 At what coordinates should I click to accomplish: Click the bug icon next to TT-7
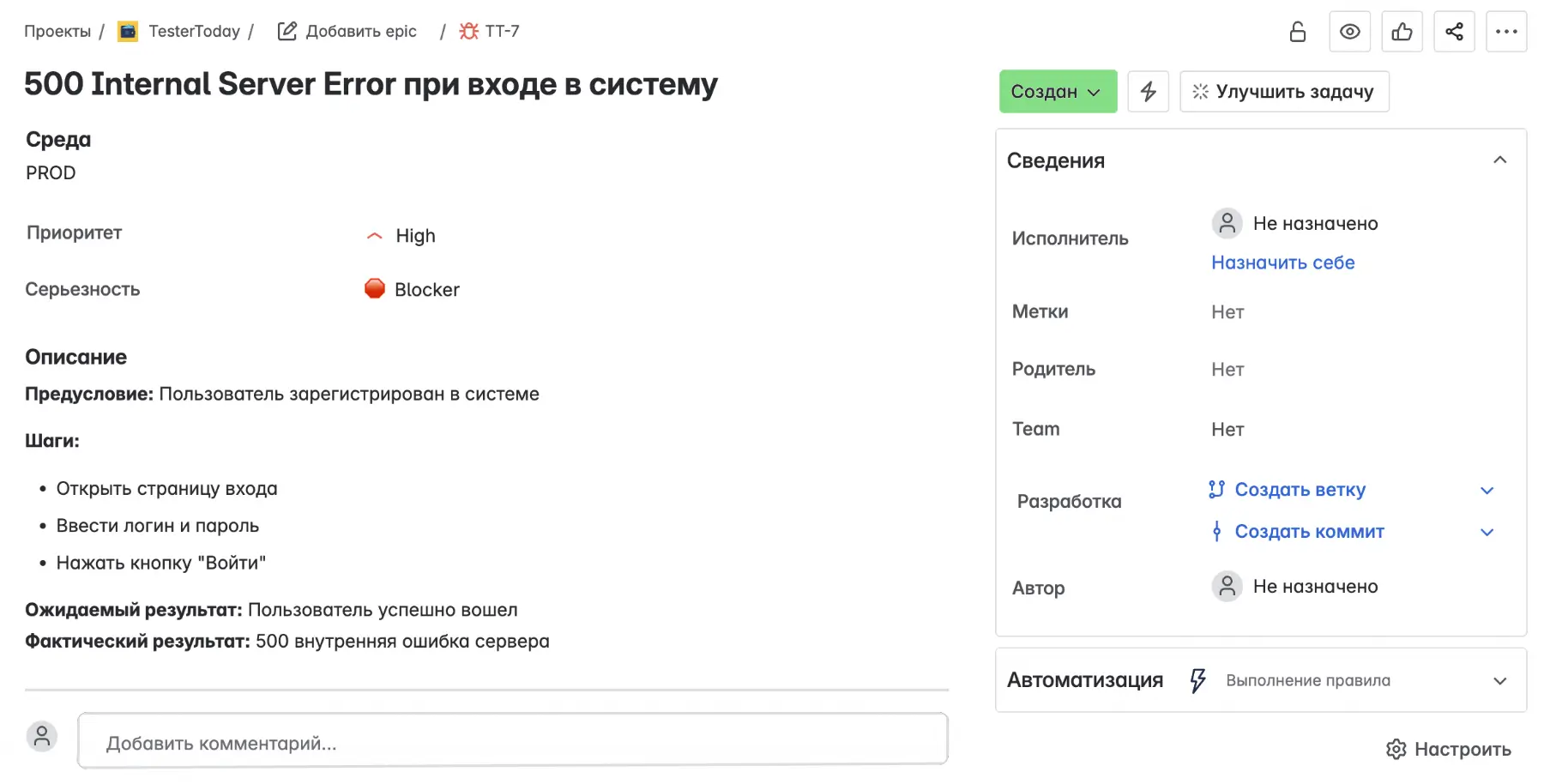(468, 30)
